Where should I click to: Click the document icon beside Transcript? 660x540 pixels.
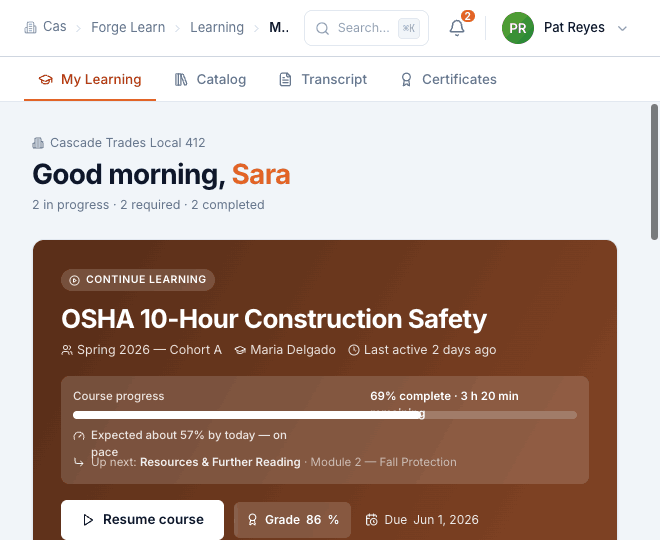pos(285,80)
